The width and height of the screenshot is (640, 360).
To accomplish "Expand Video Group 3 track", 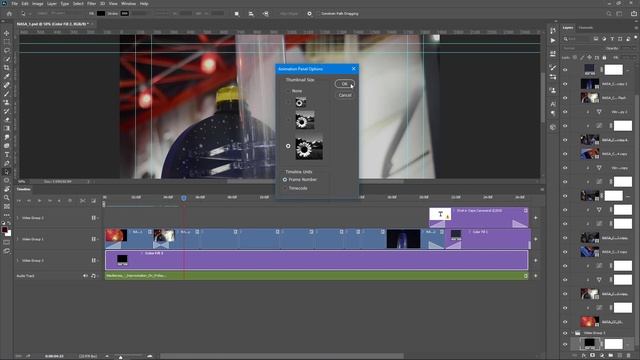I will pyautogui.click(x=18, y=260).
